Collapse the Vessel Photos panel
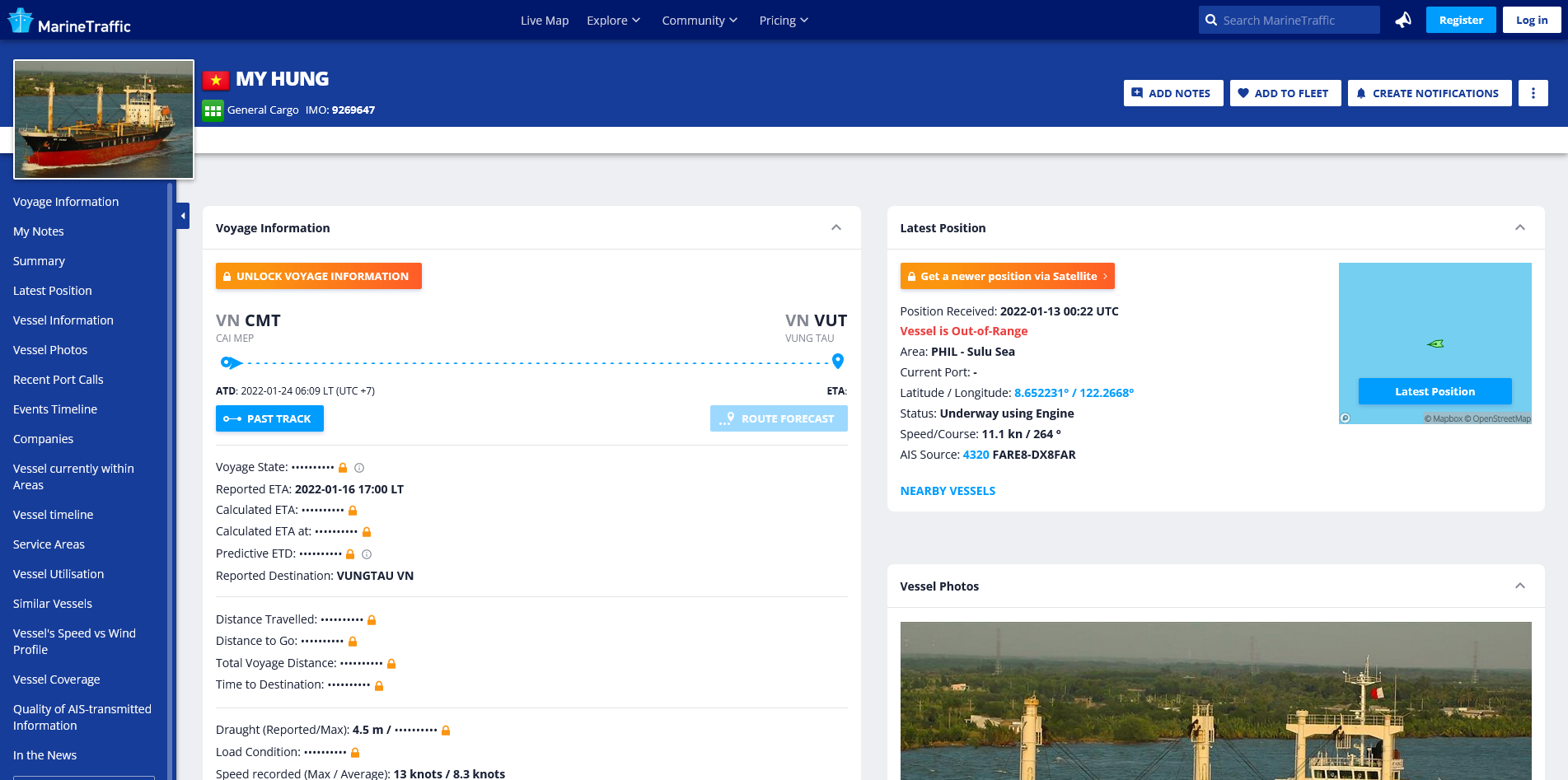This screenshot has width=1568, height=780. coord(1520,586)
